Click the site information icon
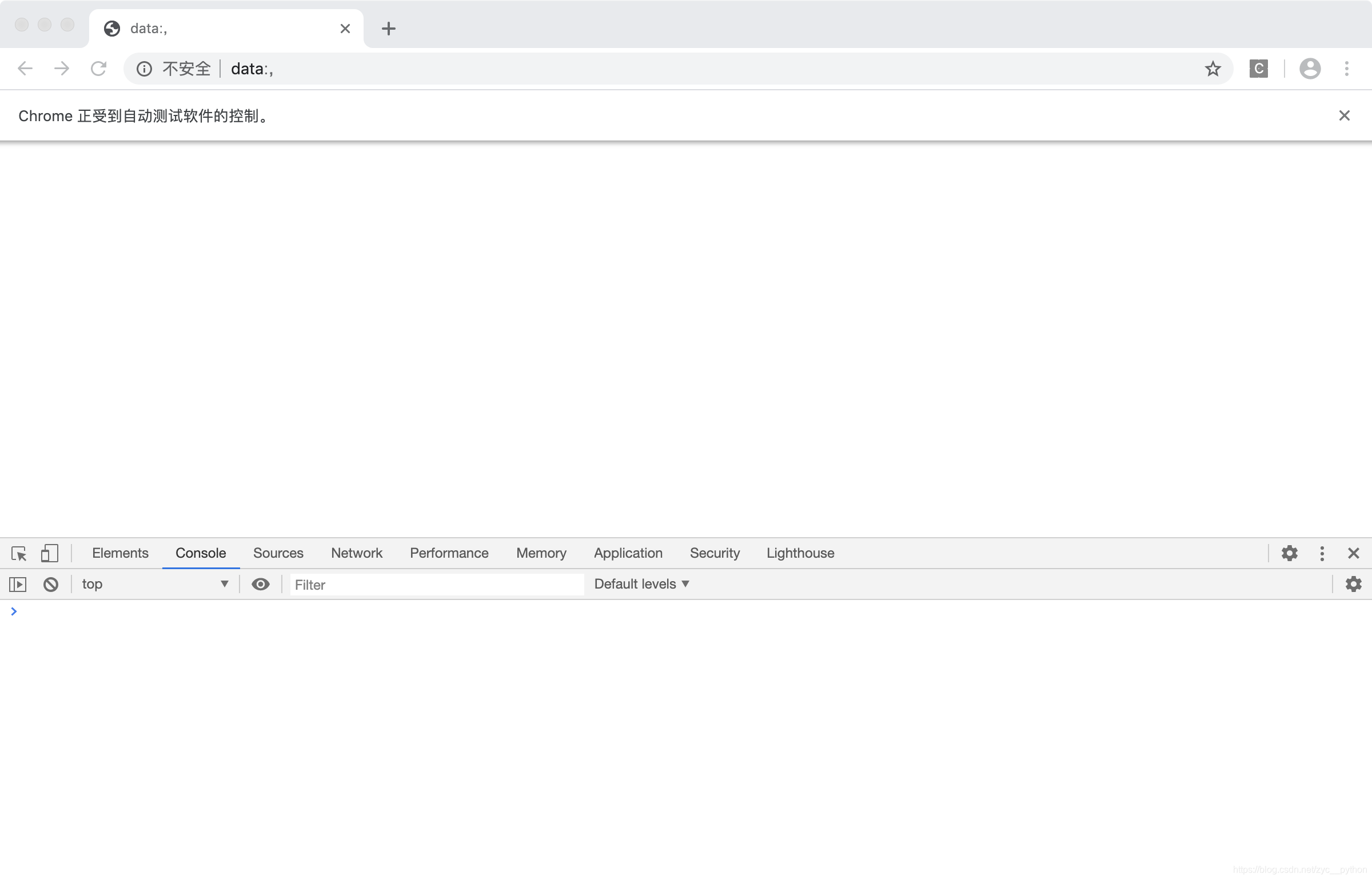The height and width of the screenshot is (880, 1372). coord(144,69)
